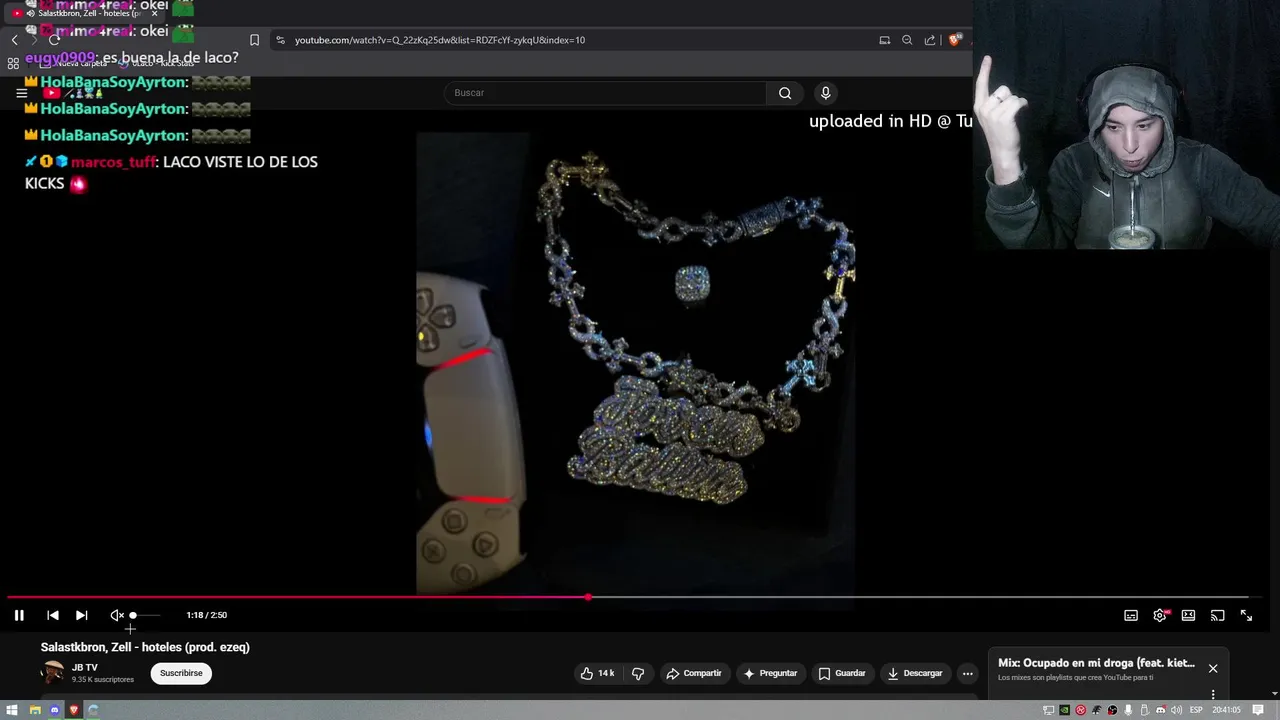Go back in browser history
1280x720 pixels.
point(14,40)
